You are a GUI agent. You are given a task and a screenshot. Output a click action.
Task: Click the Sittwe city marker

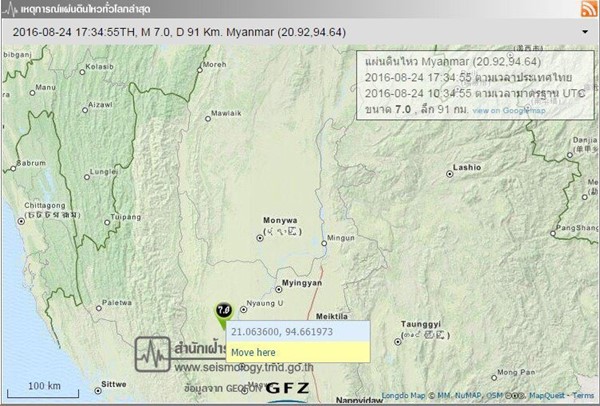click(98, 391)
